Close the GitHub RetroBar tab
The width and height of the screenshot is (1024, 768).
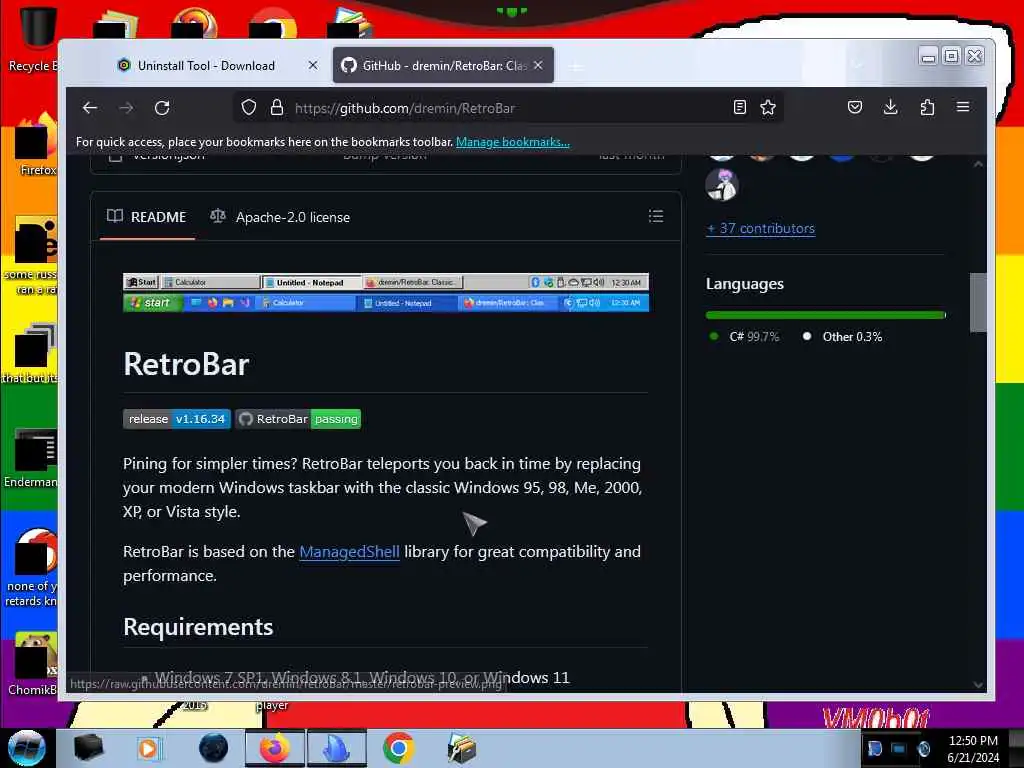click(x=538, y=65)
